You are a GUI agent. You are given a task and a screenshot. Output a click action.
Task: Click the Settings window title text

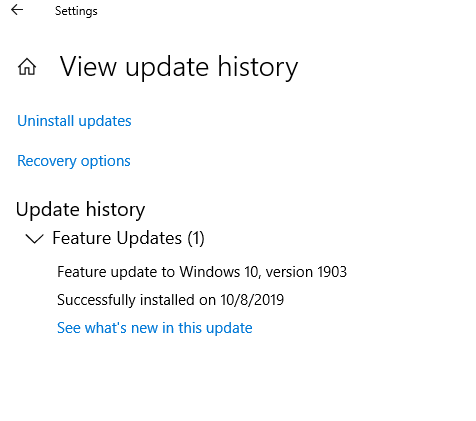76,11
